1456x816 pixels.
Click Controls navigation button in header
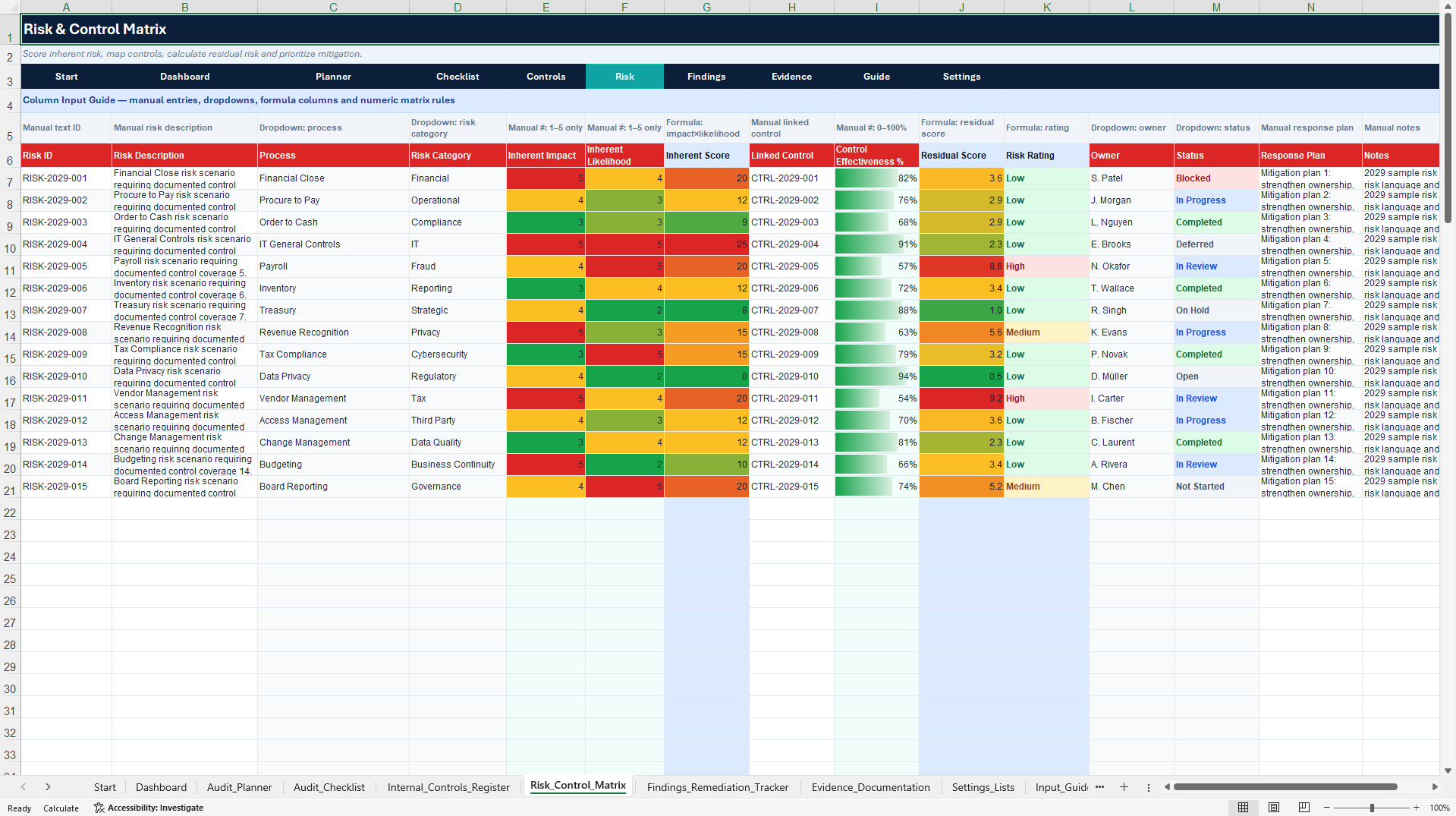tap(546, 77)
